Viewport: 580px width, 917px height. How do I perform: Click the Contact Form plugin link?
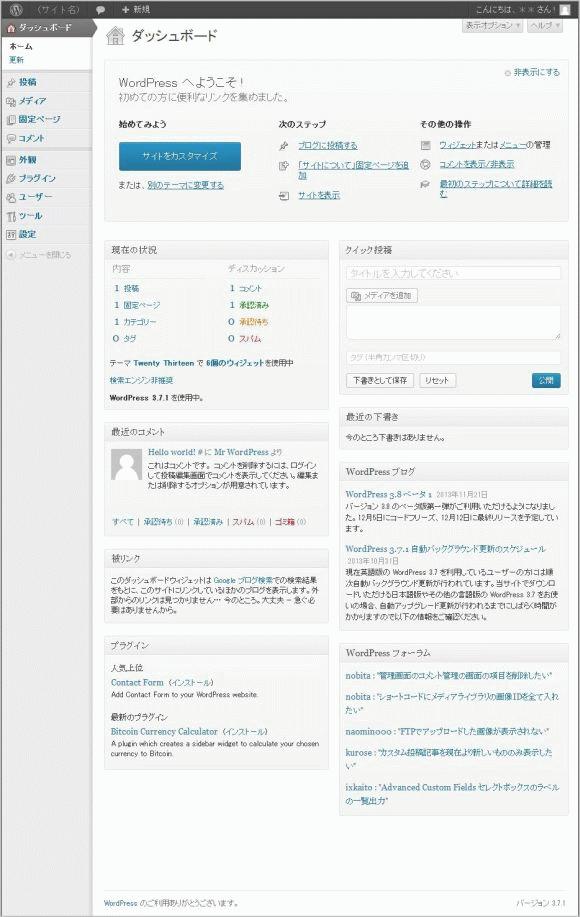pos(137,682)
